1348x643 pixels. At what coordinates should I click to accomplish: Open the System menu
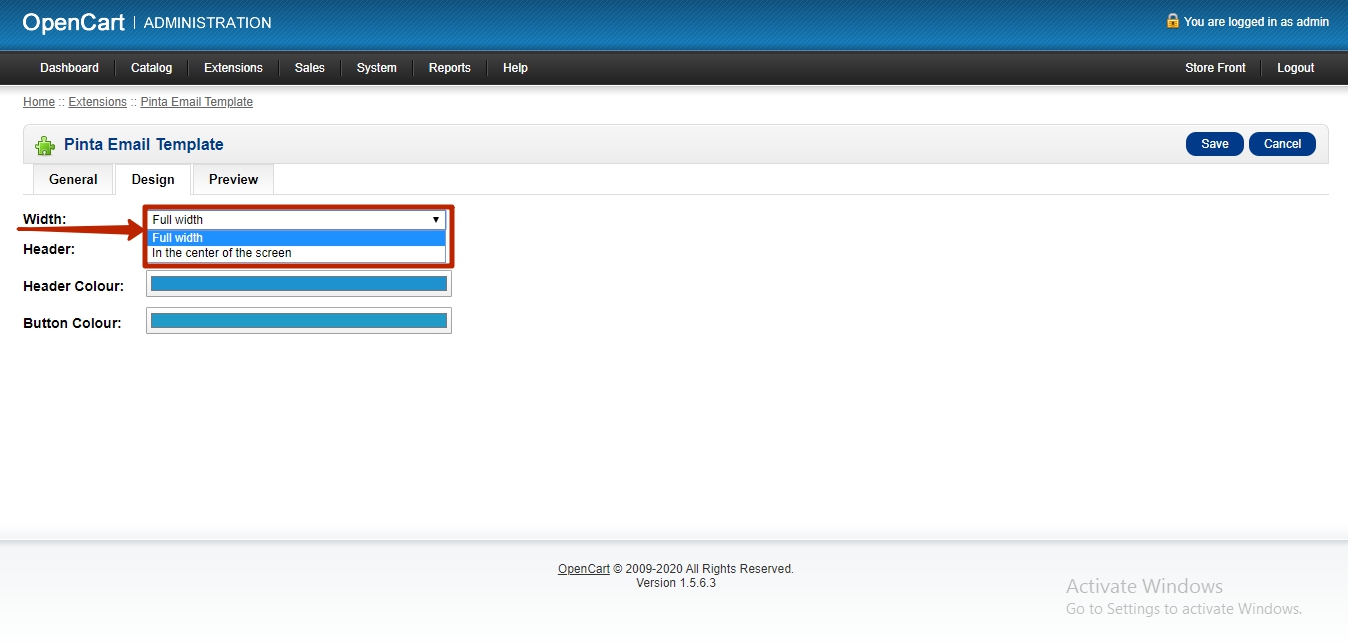[x=376, y=68]
